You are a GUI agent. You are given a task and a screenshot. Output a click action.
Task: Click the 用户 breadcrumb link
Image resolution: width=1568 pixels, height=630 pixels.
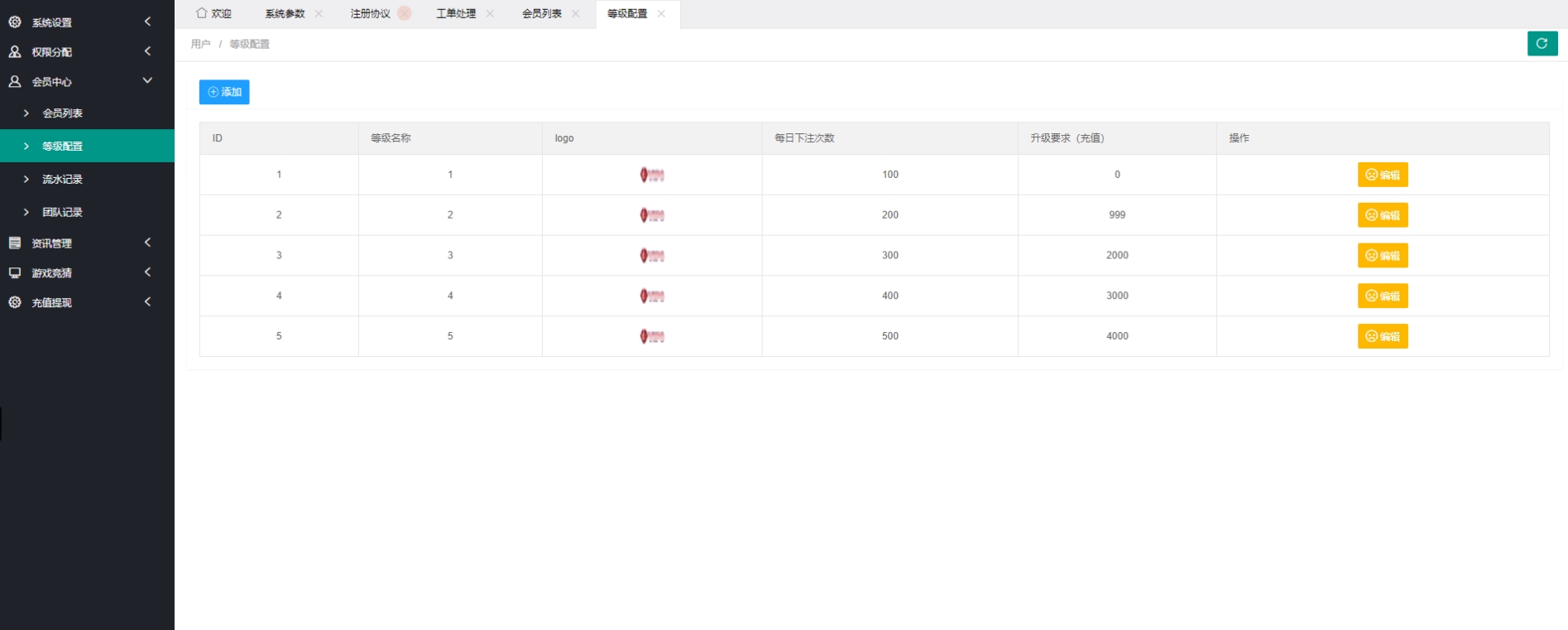(200, 45)
